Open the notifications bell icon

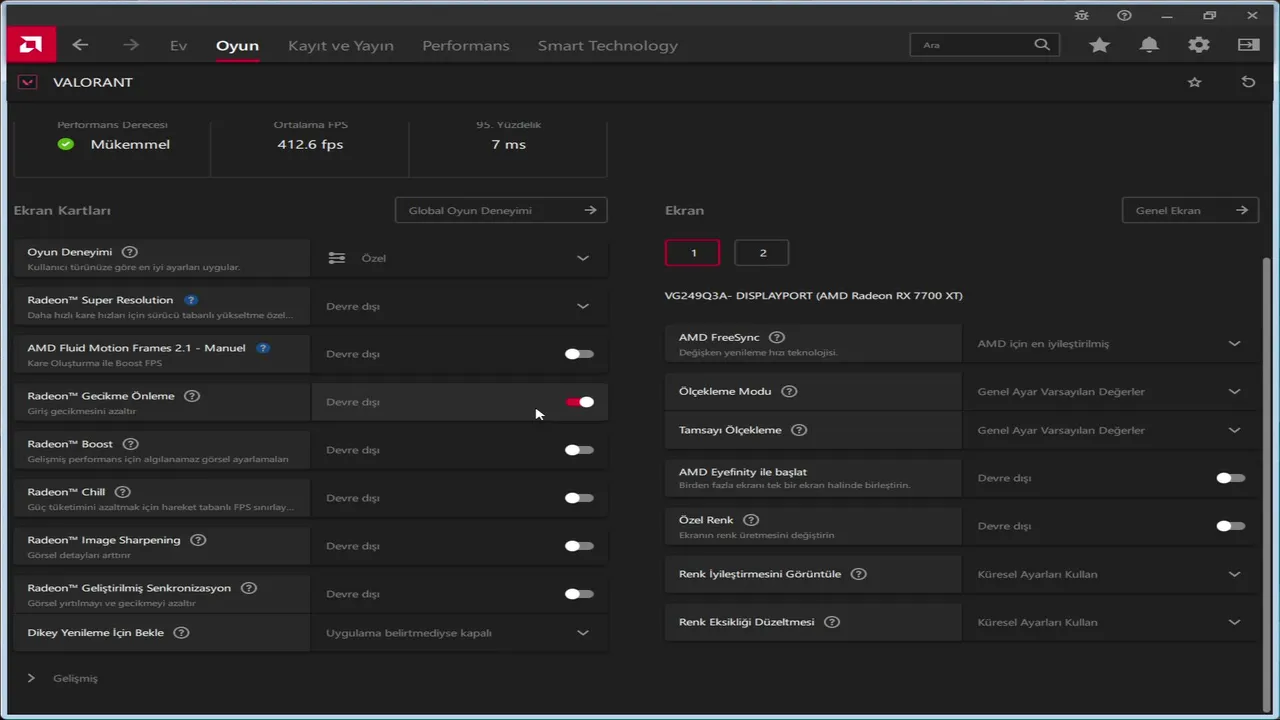click(1149, 45)
